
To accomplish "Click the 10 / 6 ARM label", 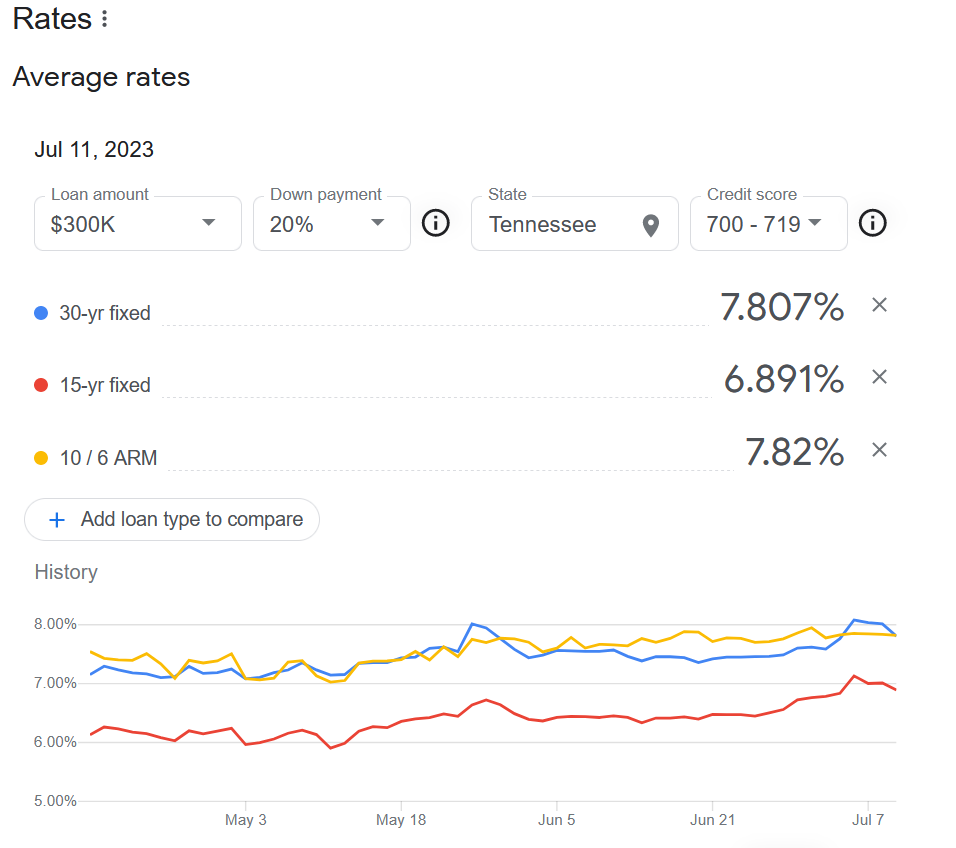I will click(109, 458).
